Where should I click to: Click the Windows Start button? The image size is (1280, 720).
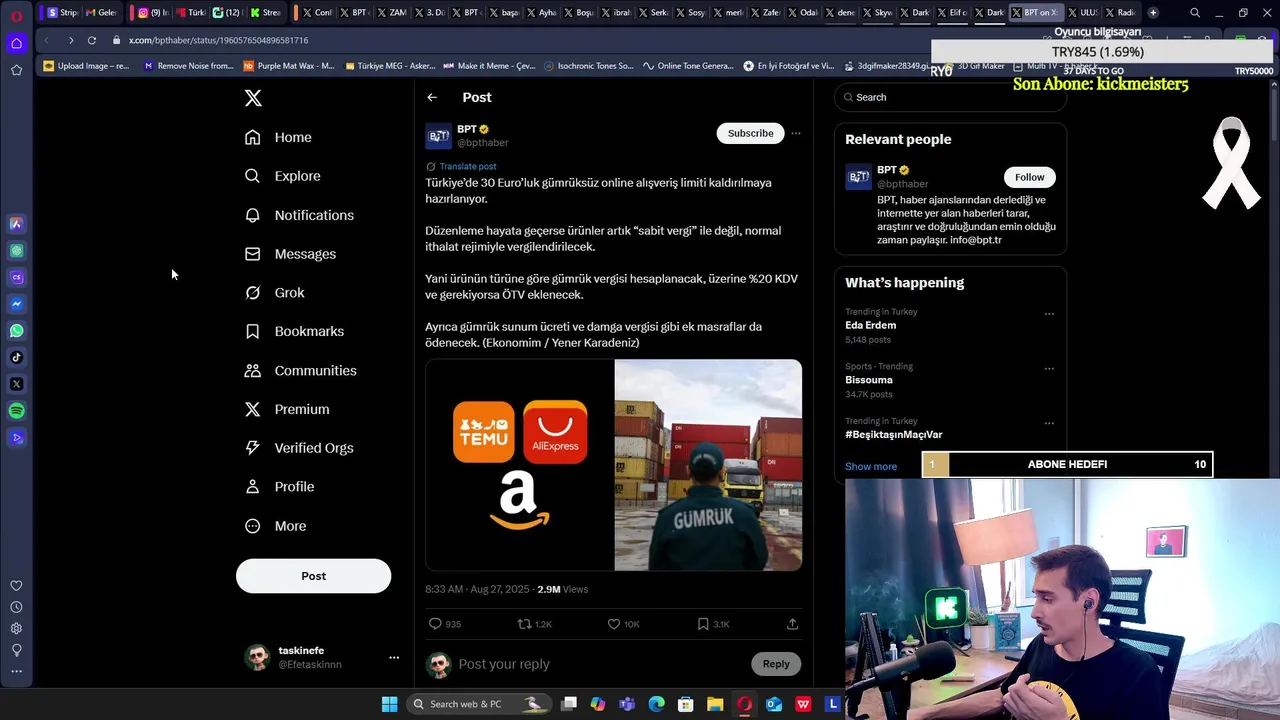389,704
